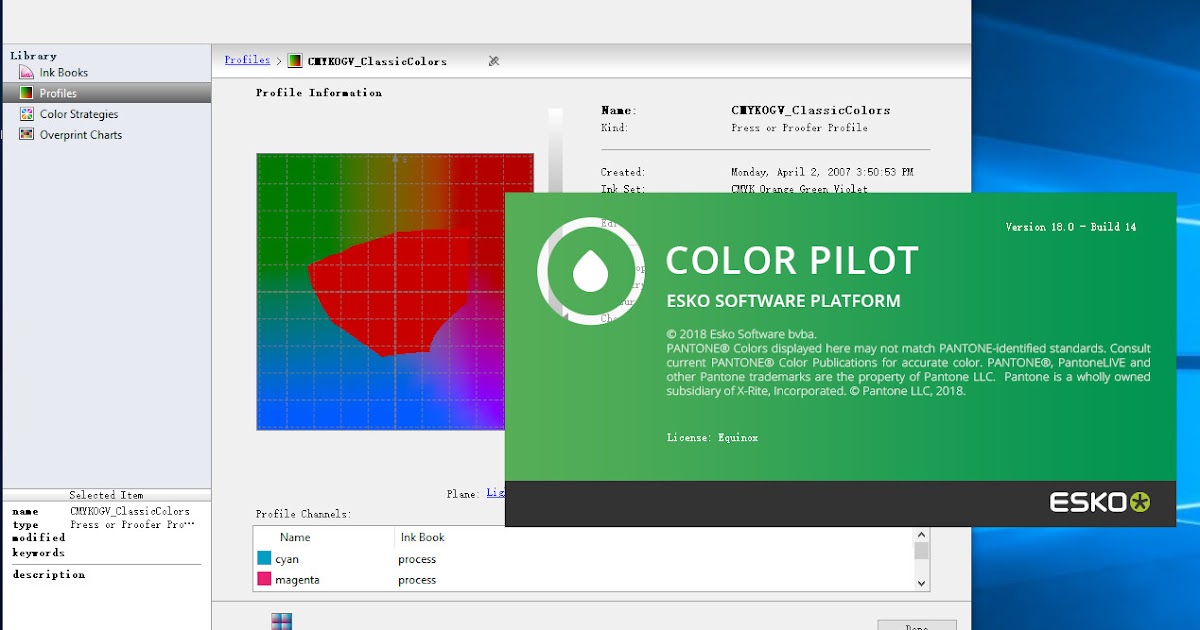Screen dimensions: 1200x630
Task: Open the Plane link below the gamut plot
Action: coord(496,493)
